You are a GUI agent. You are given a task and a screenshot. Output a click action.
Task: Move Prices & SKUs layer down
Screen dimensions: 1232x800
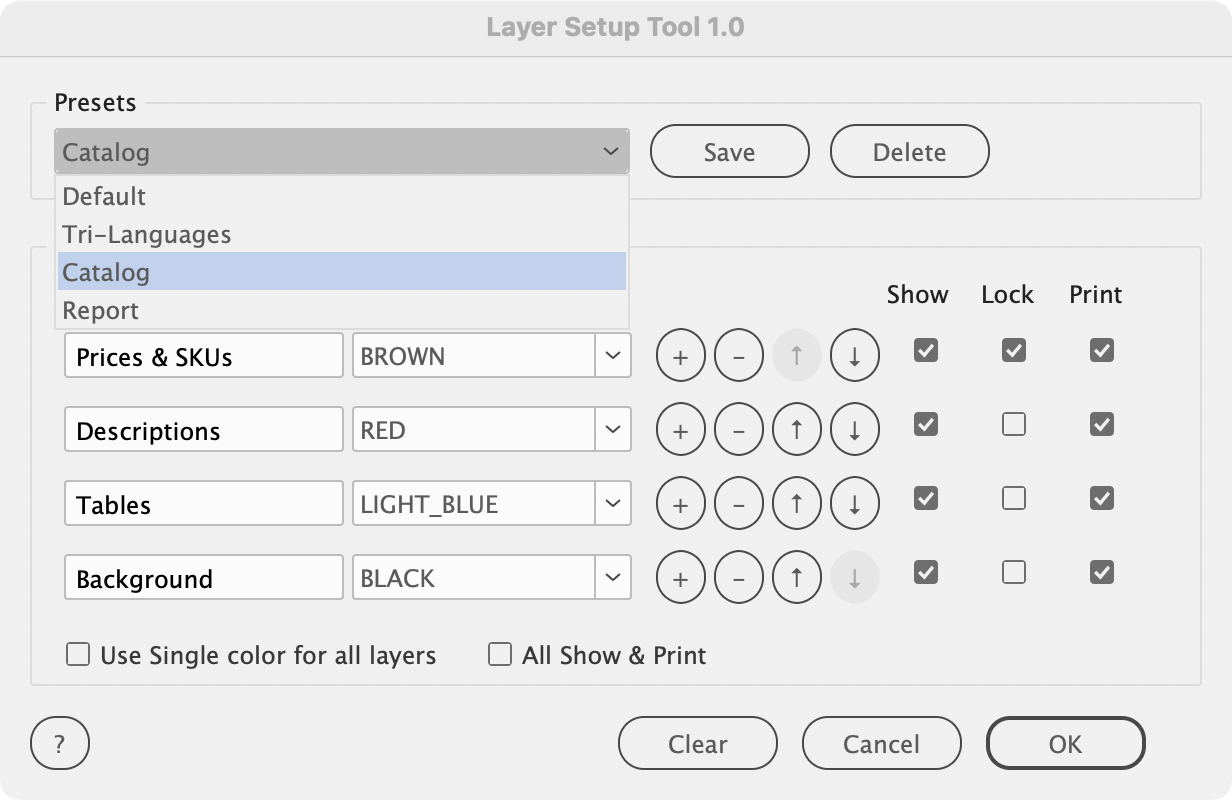854,357
